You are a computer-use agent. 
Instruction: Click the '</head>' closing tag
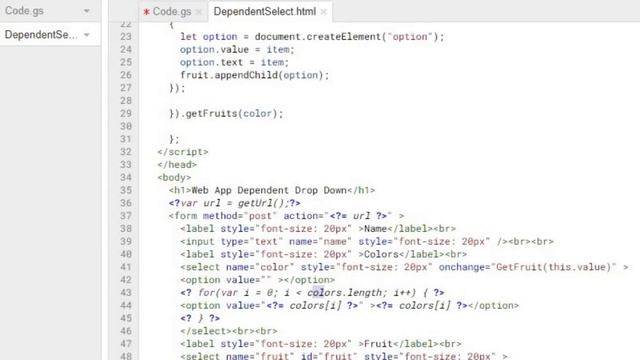pos(177,164)
